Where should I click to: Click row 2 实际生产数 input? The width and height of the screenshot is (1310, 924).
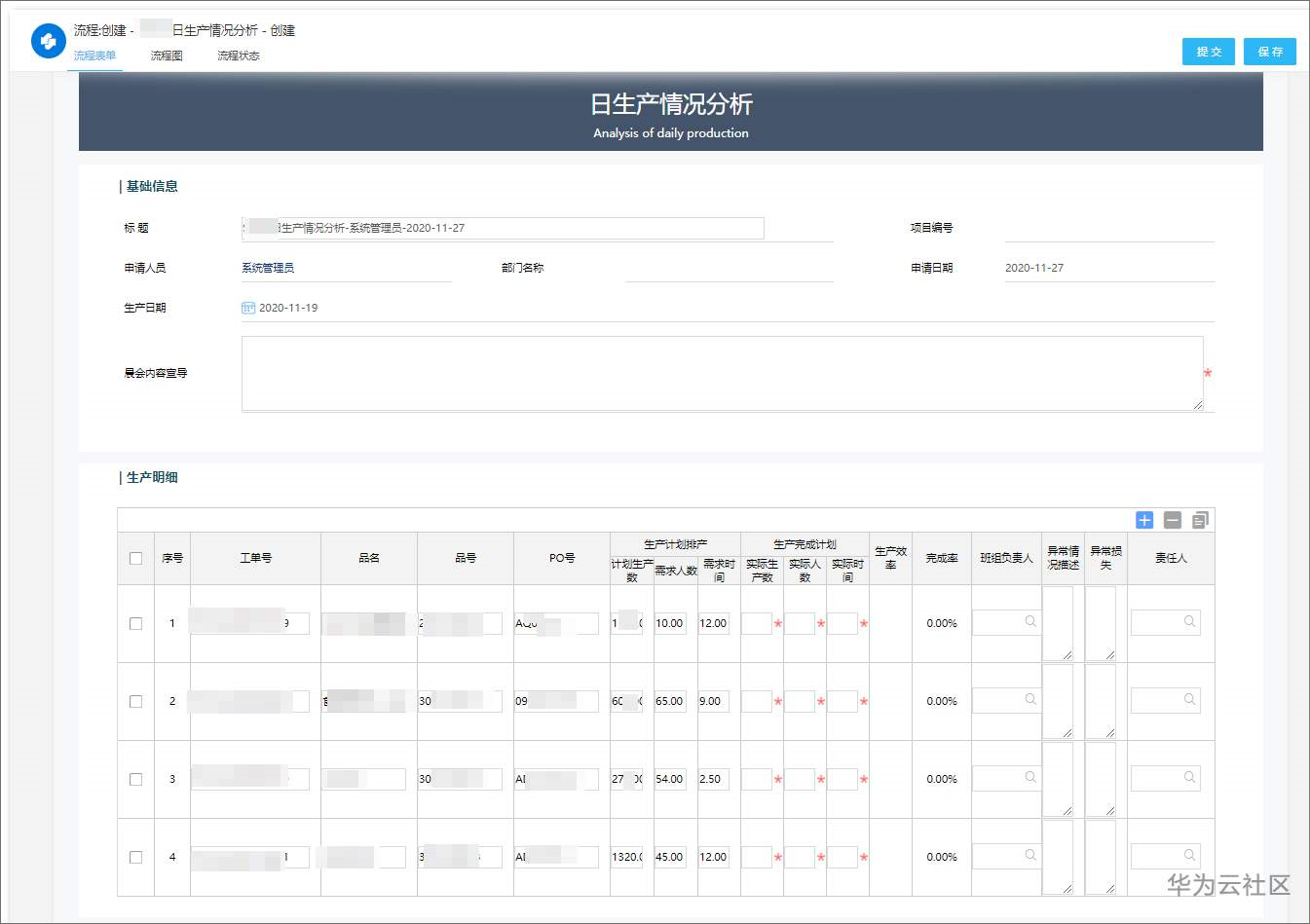tap(757, 701)
